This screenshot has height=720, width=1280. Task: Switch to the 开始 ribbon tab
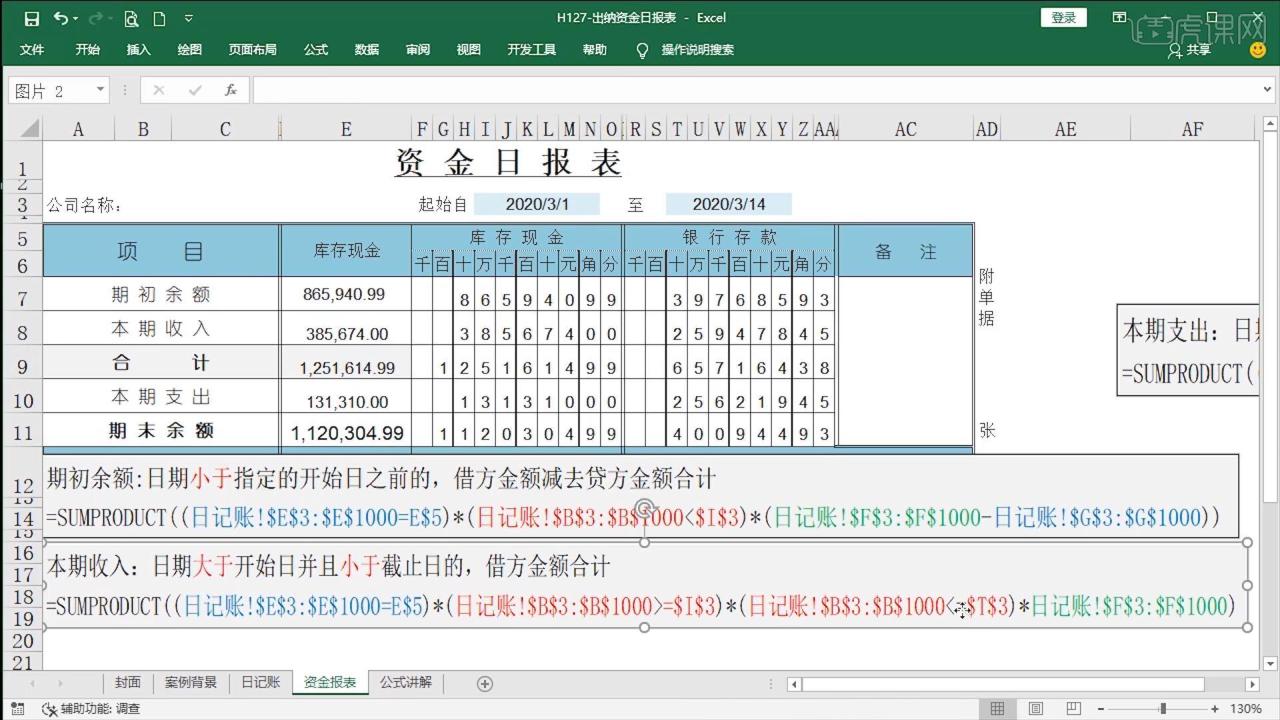[86, 49]
